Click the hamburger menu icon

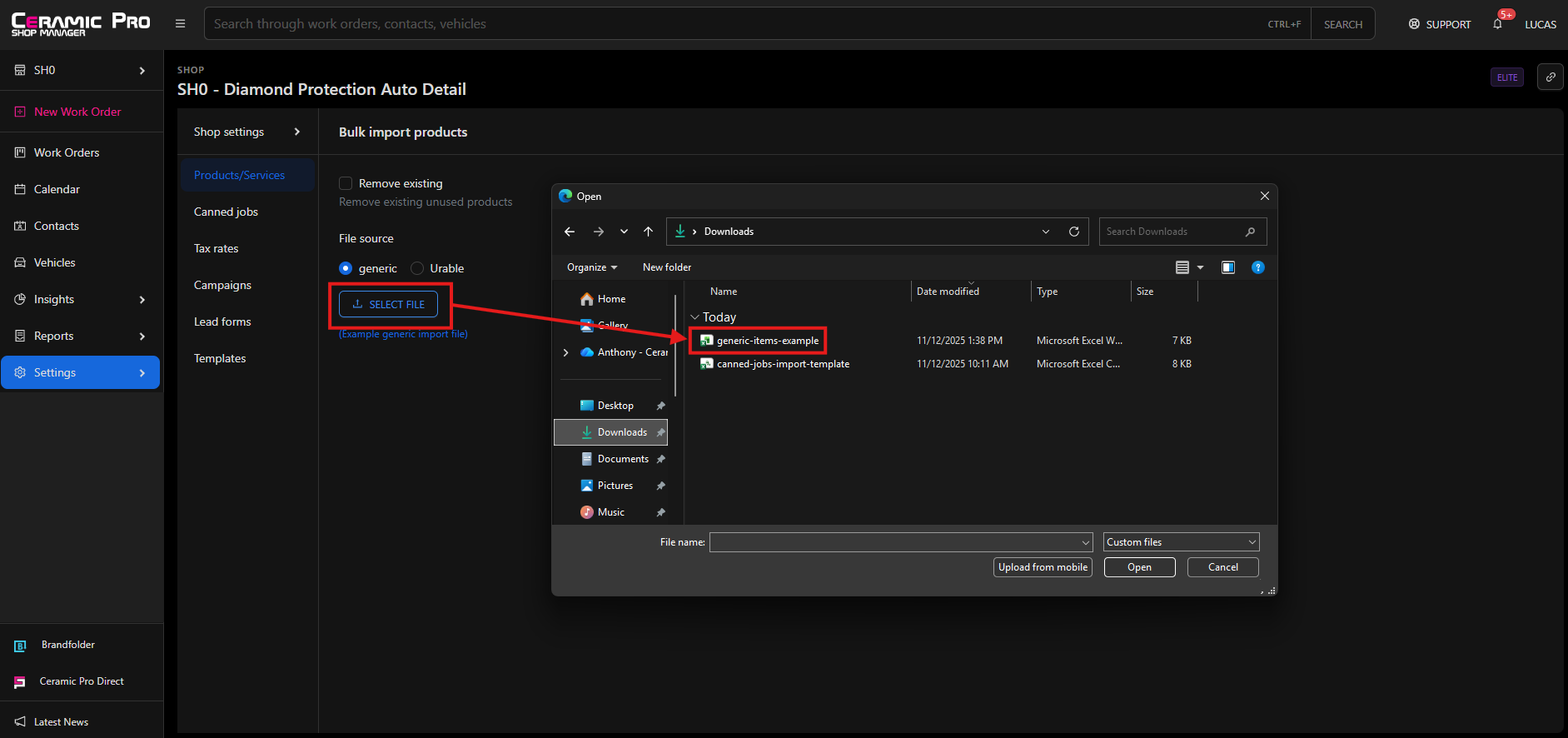click(x=180, y=23)
